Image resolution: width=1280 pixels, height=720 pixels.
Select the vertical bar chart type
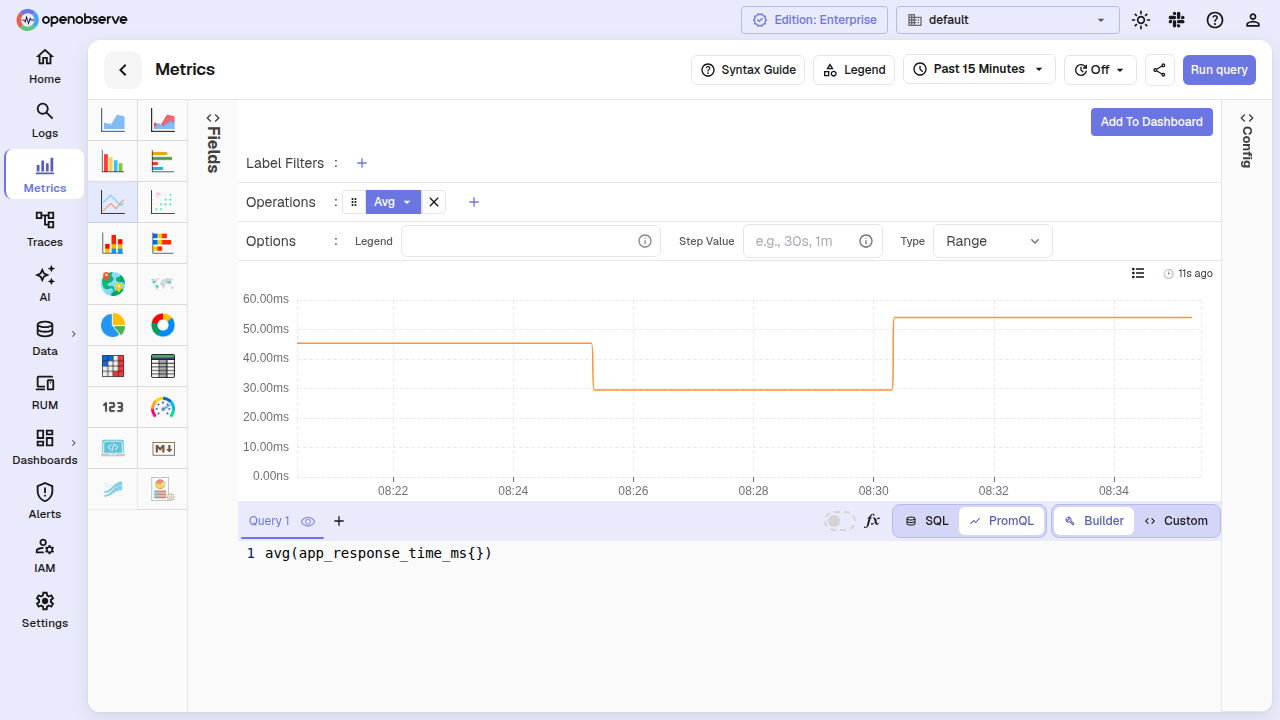click(x=113, y=161)
